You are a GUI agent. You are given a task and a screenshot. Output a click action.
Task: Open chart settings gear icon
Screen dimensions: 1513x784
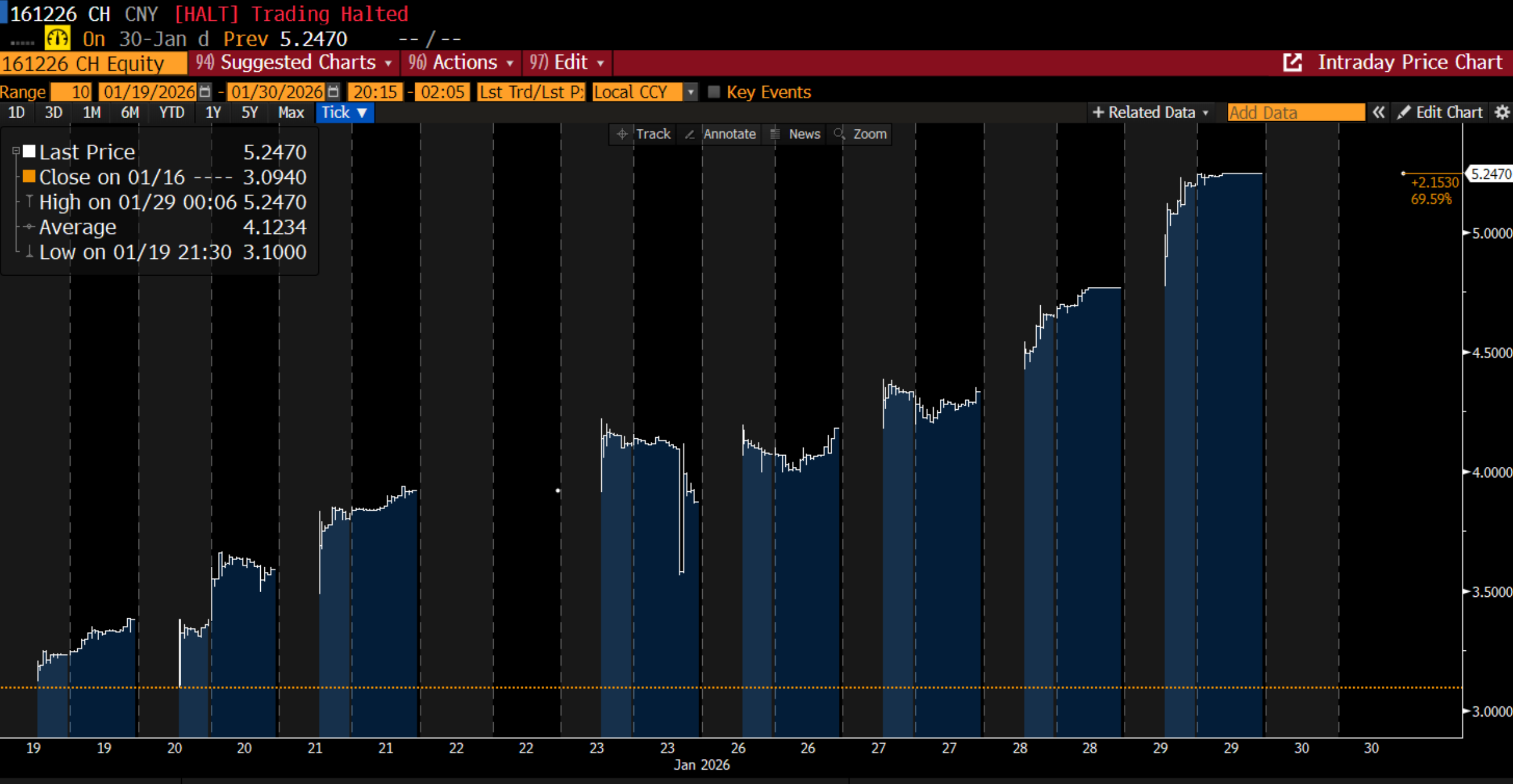click(1502, 112)
